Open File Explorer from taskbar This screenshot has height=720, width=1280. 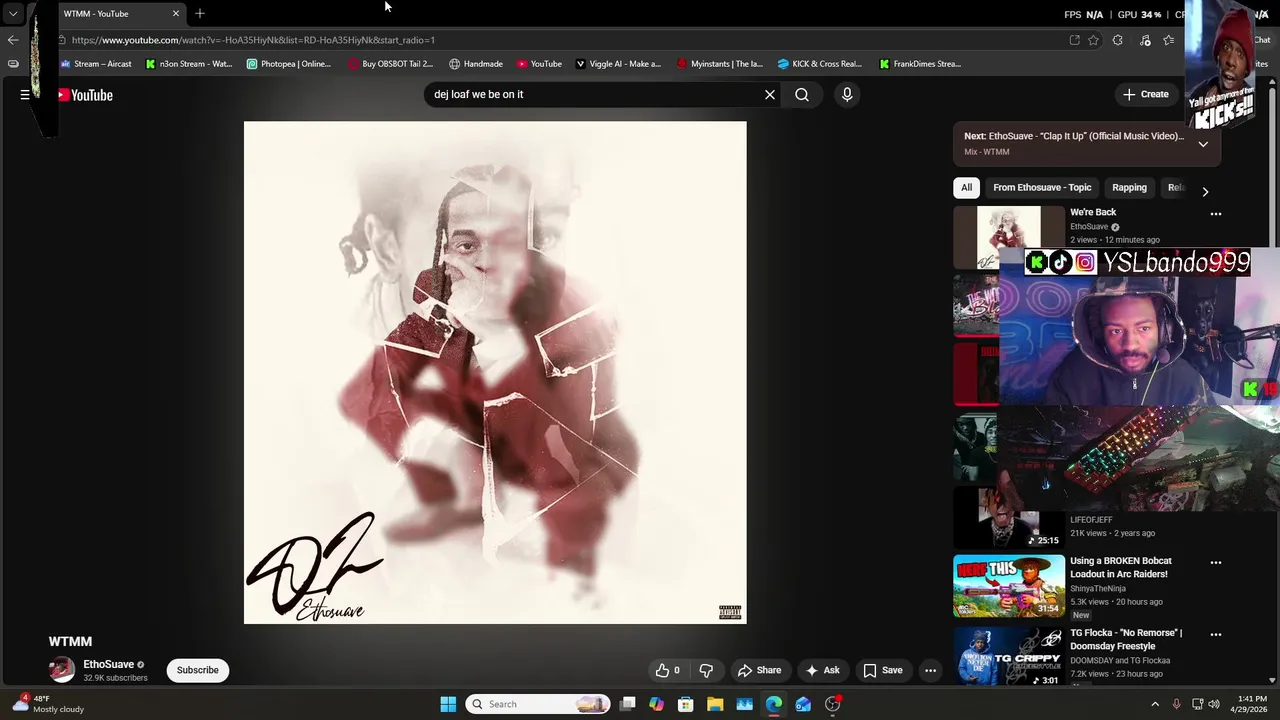(x=715, y=704)
